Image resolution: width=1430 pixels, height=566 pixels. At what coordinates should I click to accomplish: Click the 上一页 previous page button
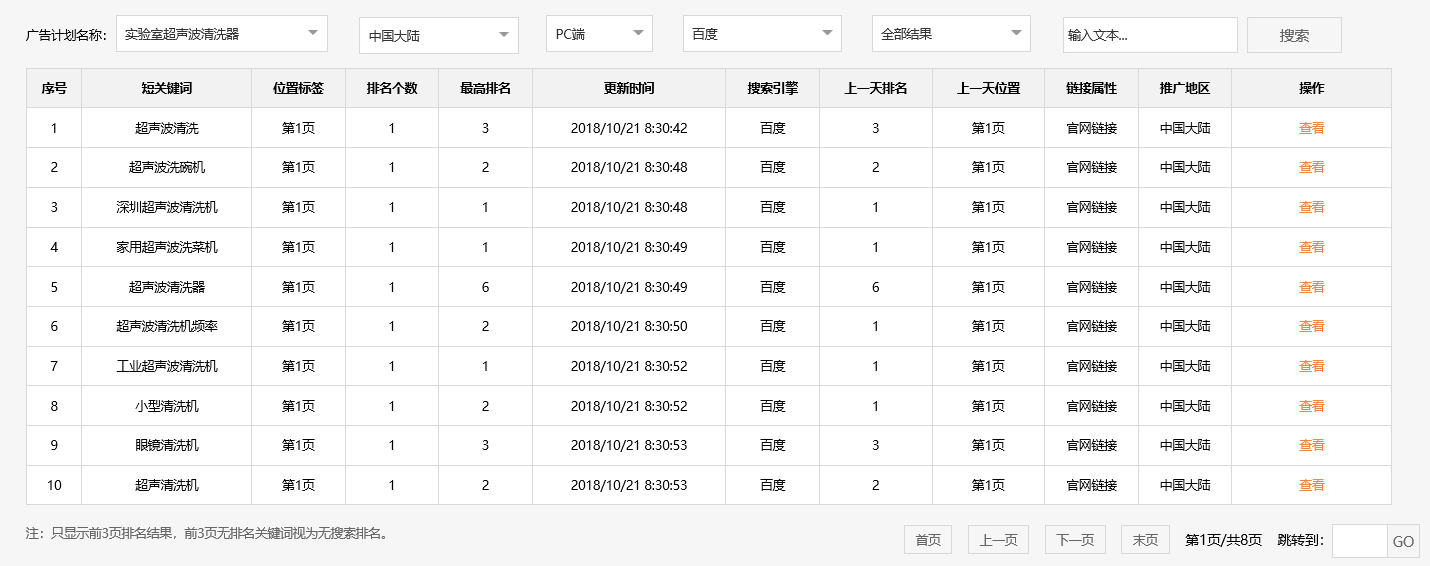click(998, 540)
